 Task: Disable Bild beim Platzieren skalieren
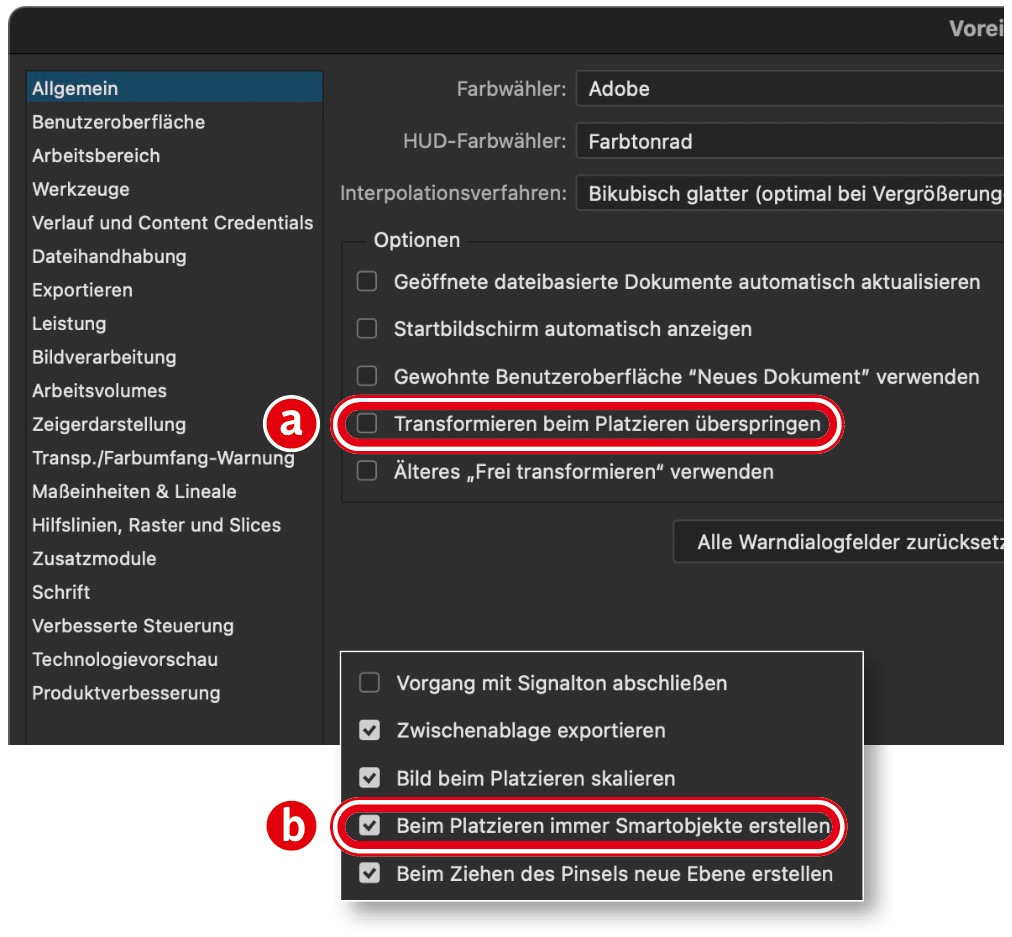pos(370,778)
